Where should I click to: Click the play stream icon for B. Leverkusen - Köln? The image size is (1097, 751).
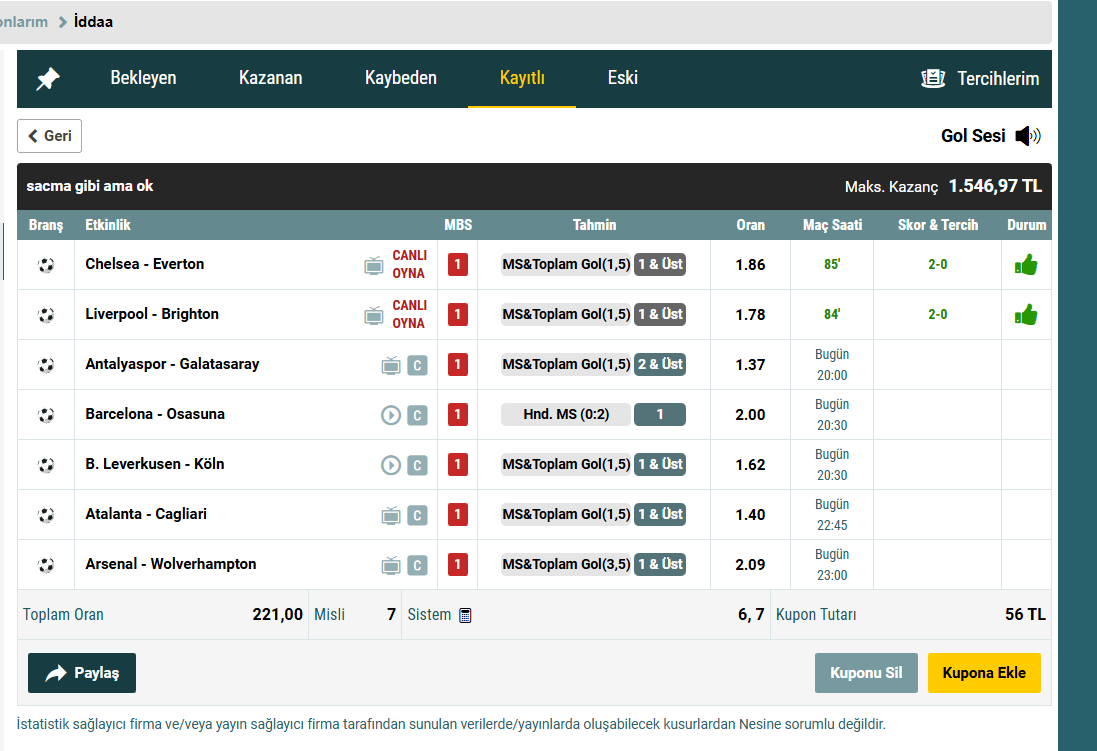[x=391, y=465]
